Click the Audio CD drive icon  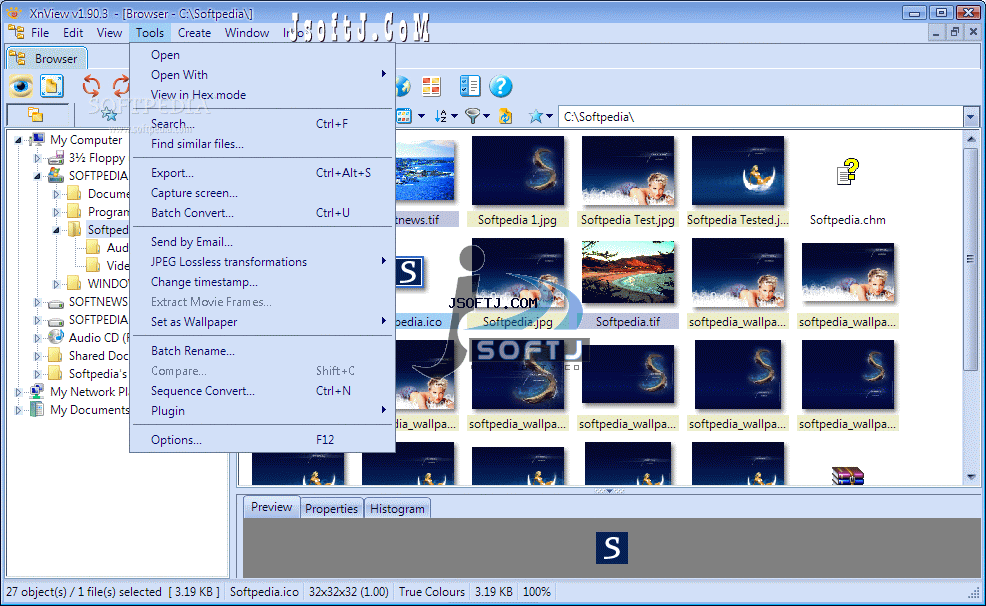click(x=56, y=337)
